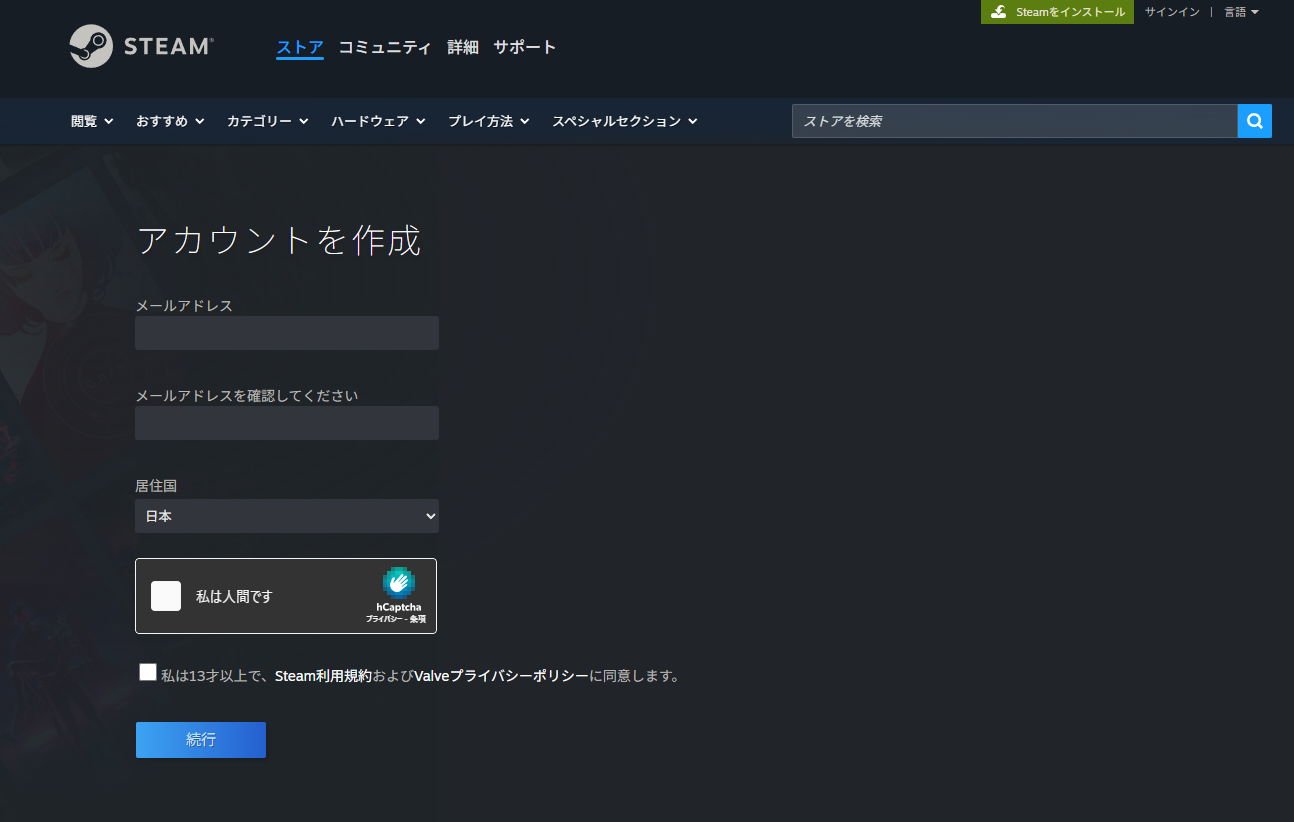Viewport: 1294px width, 822px height.
Task: Expand the カテゴリー menu
Action: (267, 121)
